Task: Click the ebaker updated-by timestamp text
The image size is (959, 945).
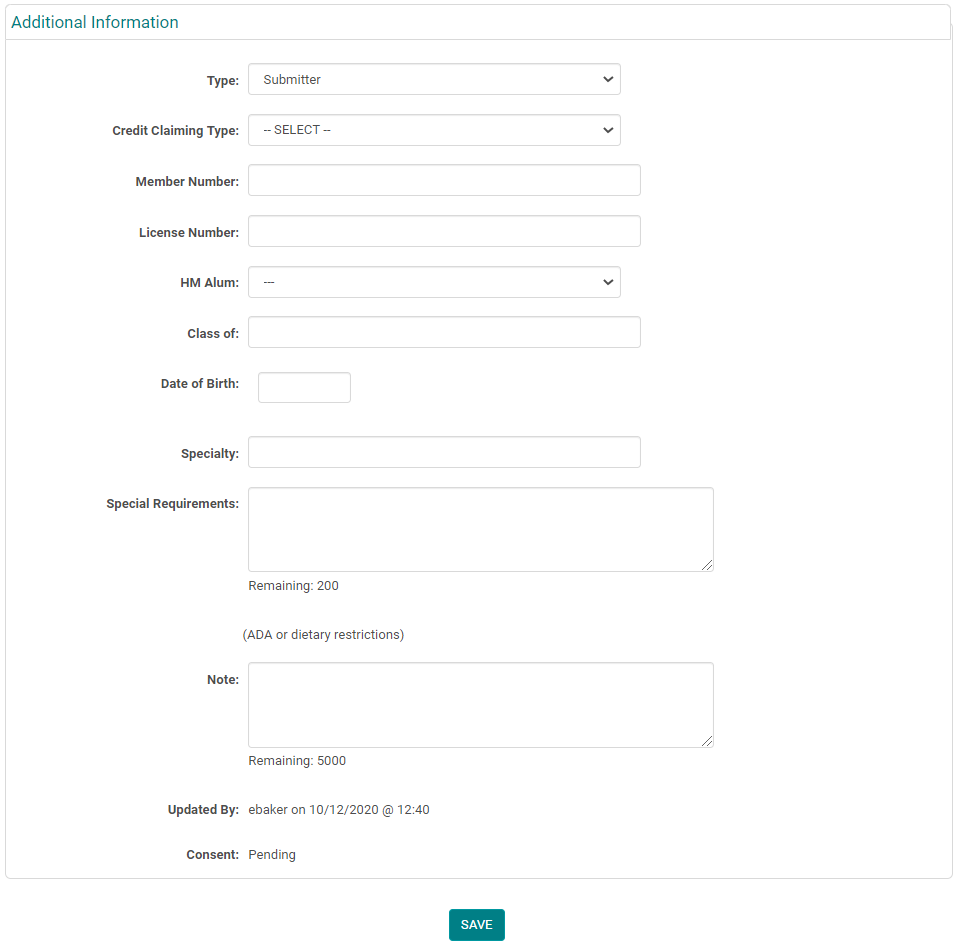Action: pyautogui.click(x=339, y=810)
